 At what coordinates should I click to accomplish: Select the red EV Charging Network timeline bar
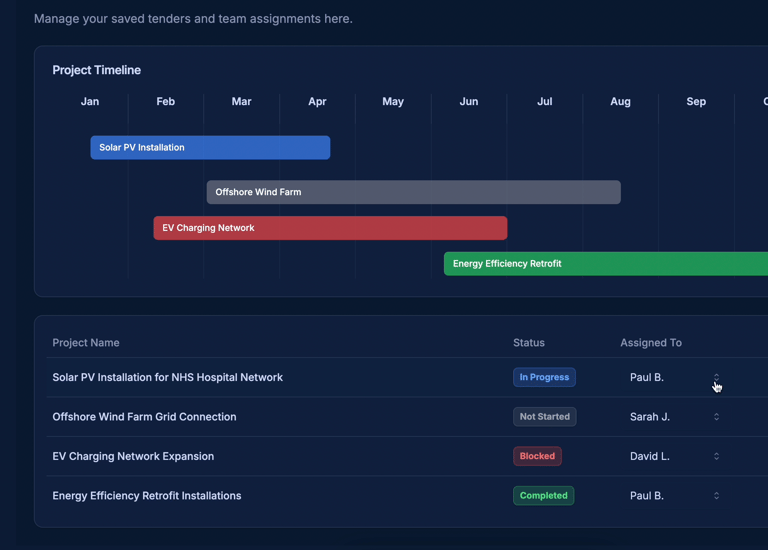tap(330, 228)
